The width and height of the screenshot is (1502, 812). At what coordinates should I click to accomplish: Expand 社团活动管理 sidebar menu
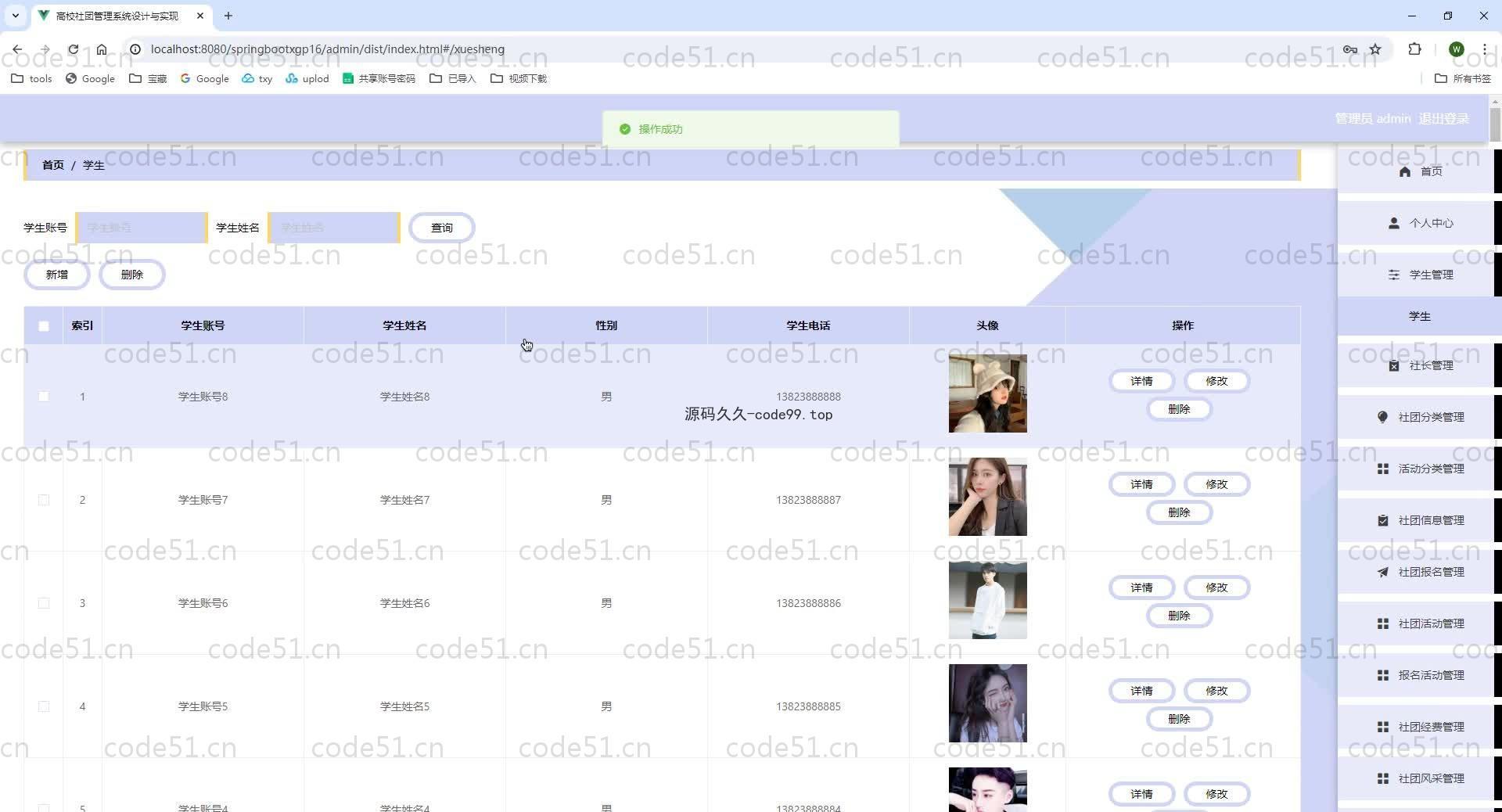point(1419,623)
